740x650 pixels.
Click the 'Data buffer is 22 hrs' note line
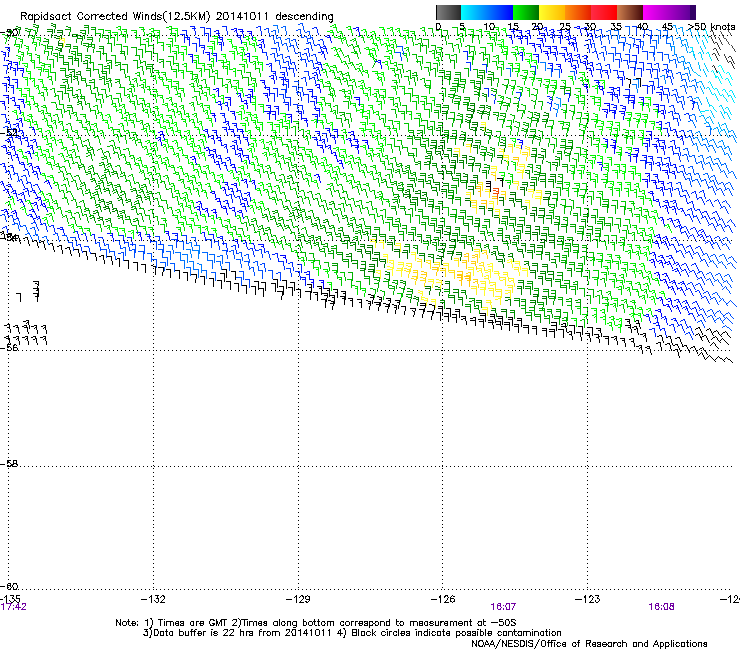pyautogui.click(x=237, y=633)
